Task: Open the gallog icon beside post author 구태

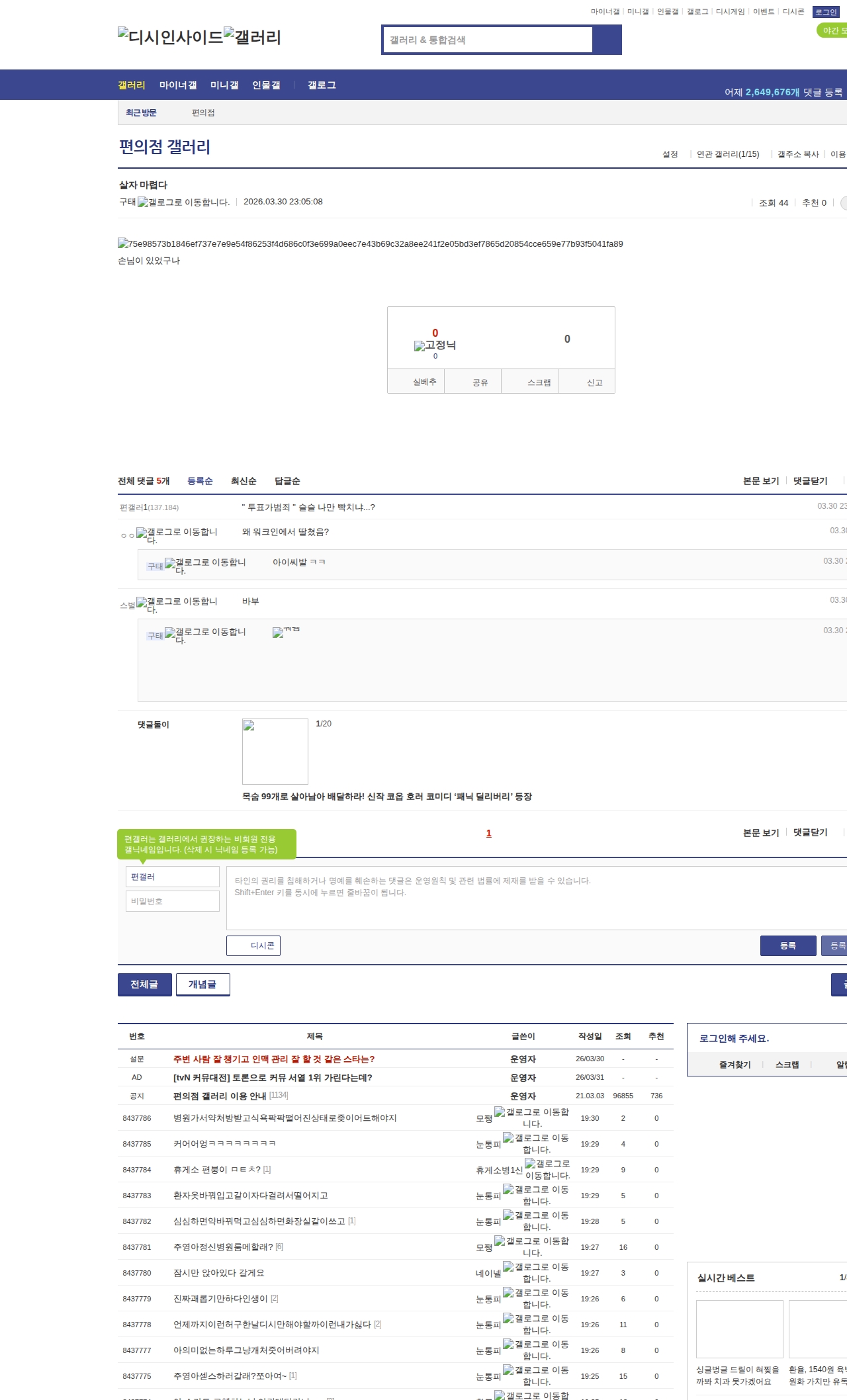Action: 183,202
